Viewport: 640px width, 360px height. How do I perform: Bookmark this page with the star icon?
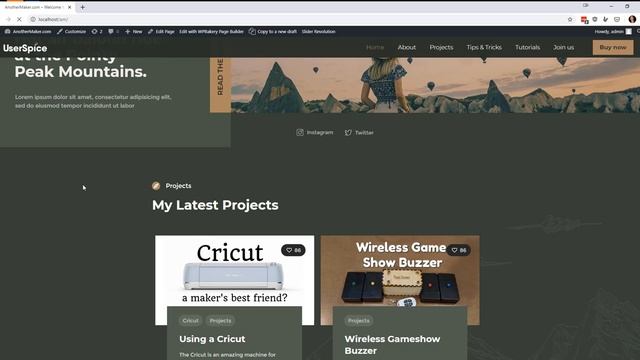coord(570,19)
